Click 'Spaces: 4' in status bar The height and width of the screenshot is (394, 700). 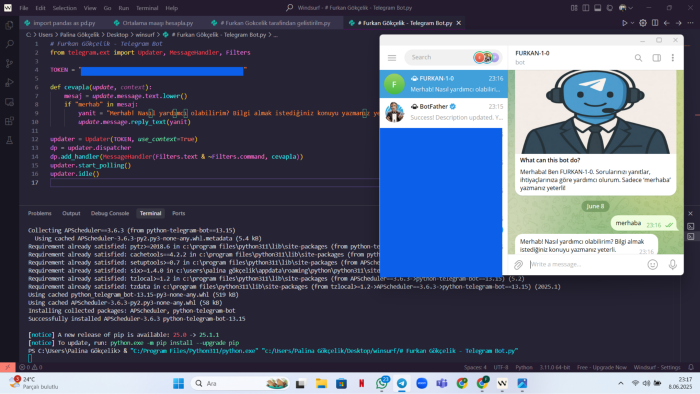[475, 367]
